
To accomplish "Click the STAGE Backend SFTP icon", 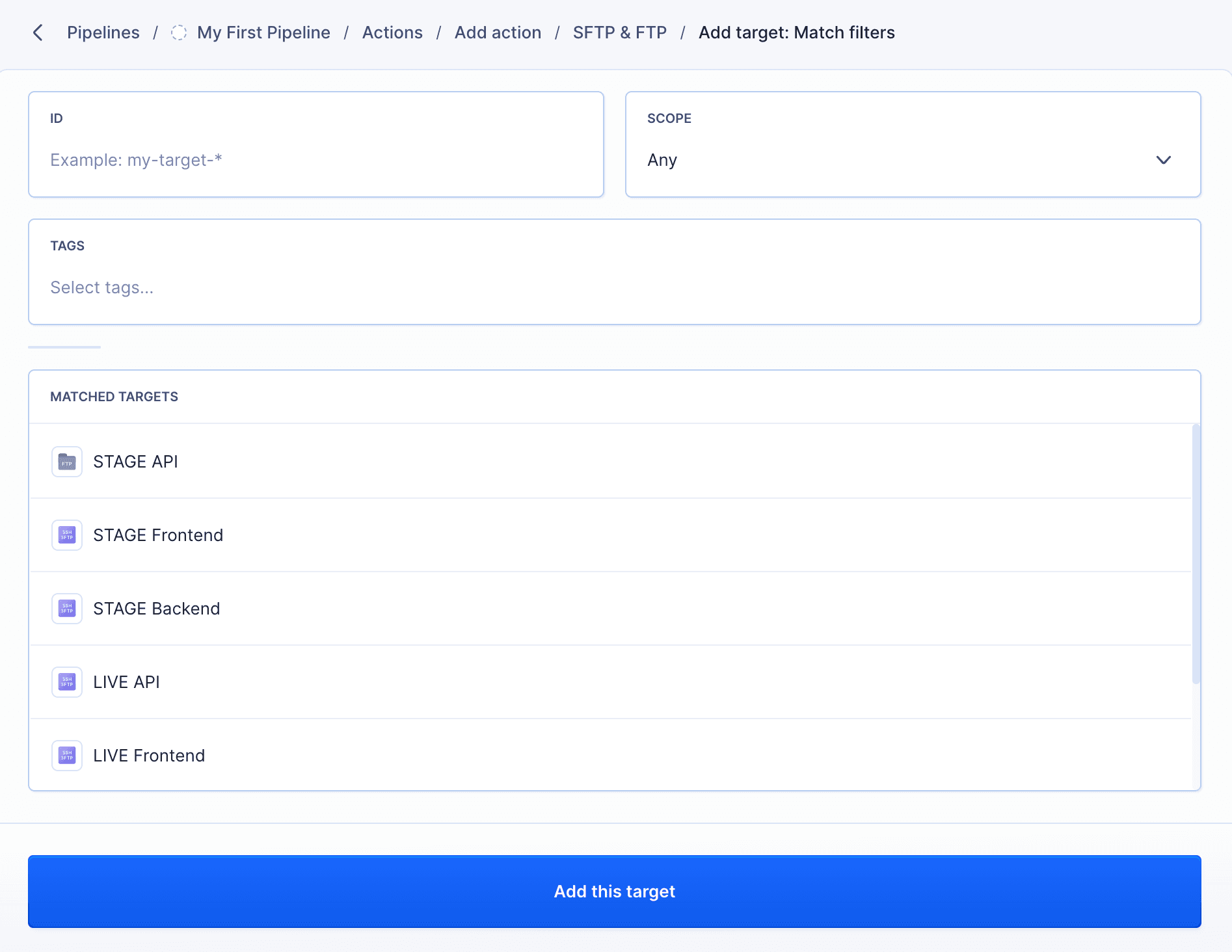I will tap(67, 609).
